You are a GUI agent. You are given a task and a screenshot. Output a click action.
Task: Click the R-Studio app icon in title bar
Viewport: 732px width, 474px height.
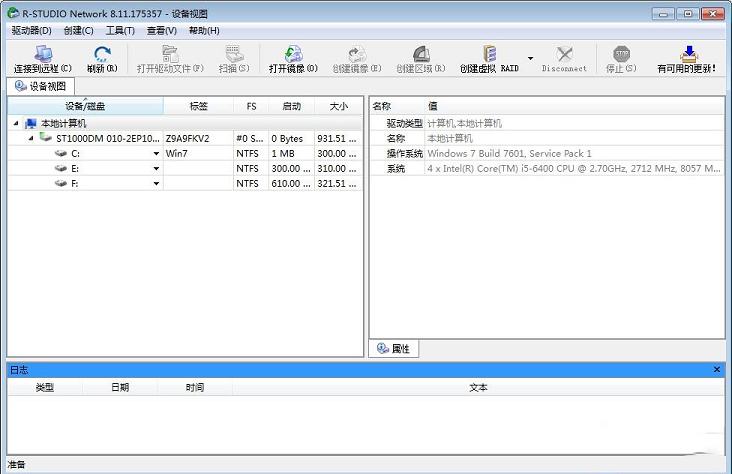pyautogui.click(x=14, y=13)
